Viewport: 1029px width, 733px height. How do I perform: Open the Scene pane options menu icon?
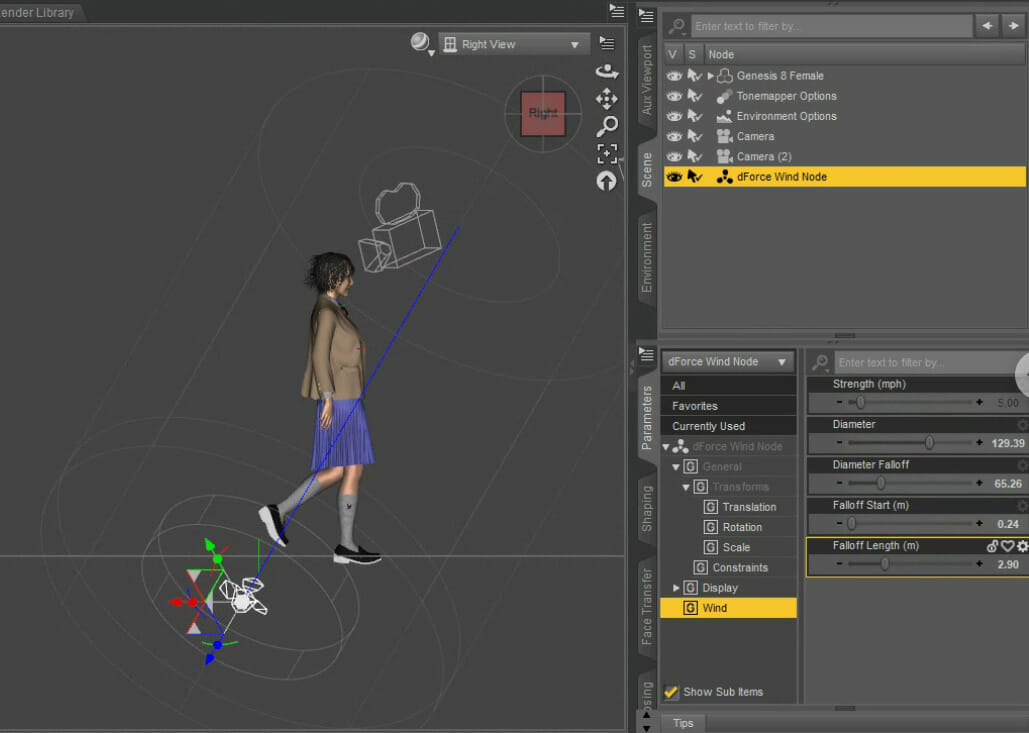click(646, 16)
